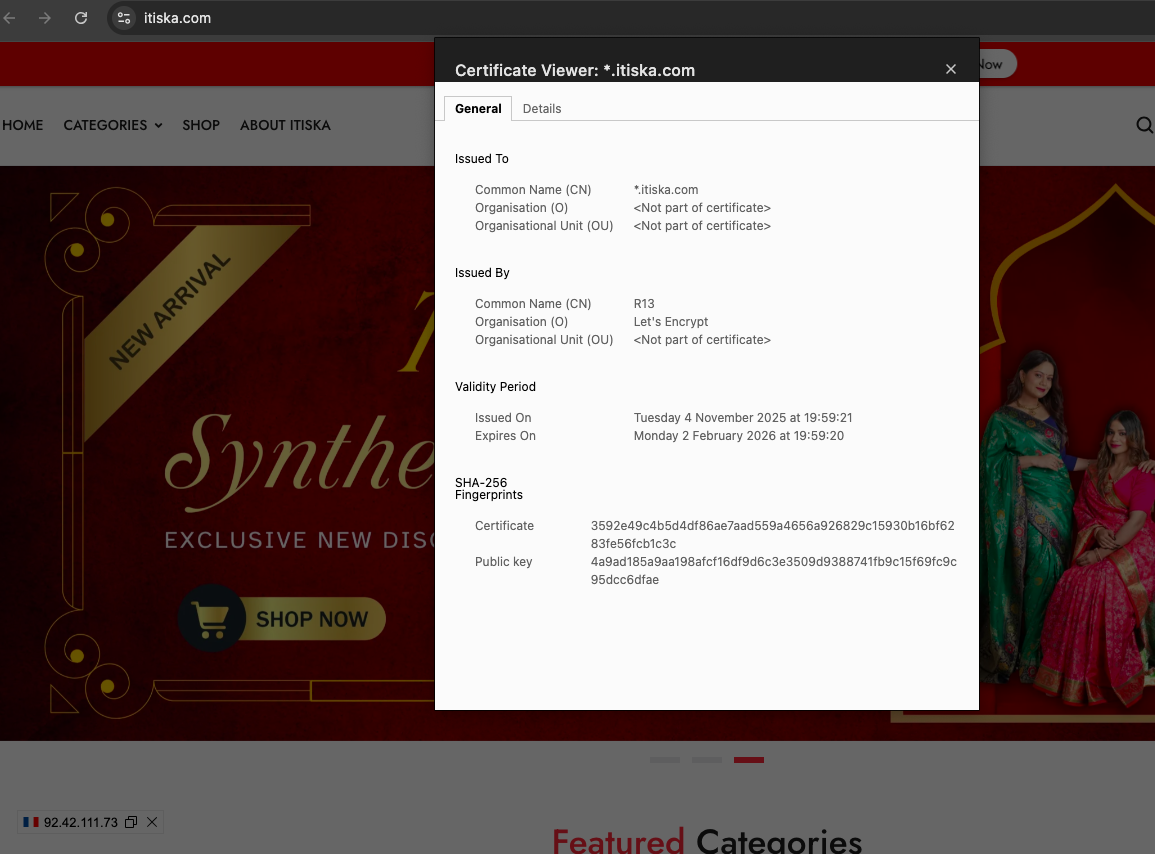
Task: Expand the CATEGORIES dropdown menu
Action: coord(112,125)
